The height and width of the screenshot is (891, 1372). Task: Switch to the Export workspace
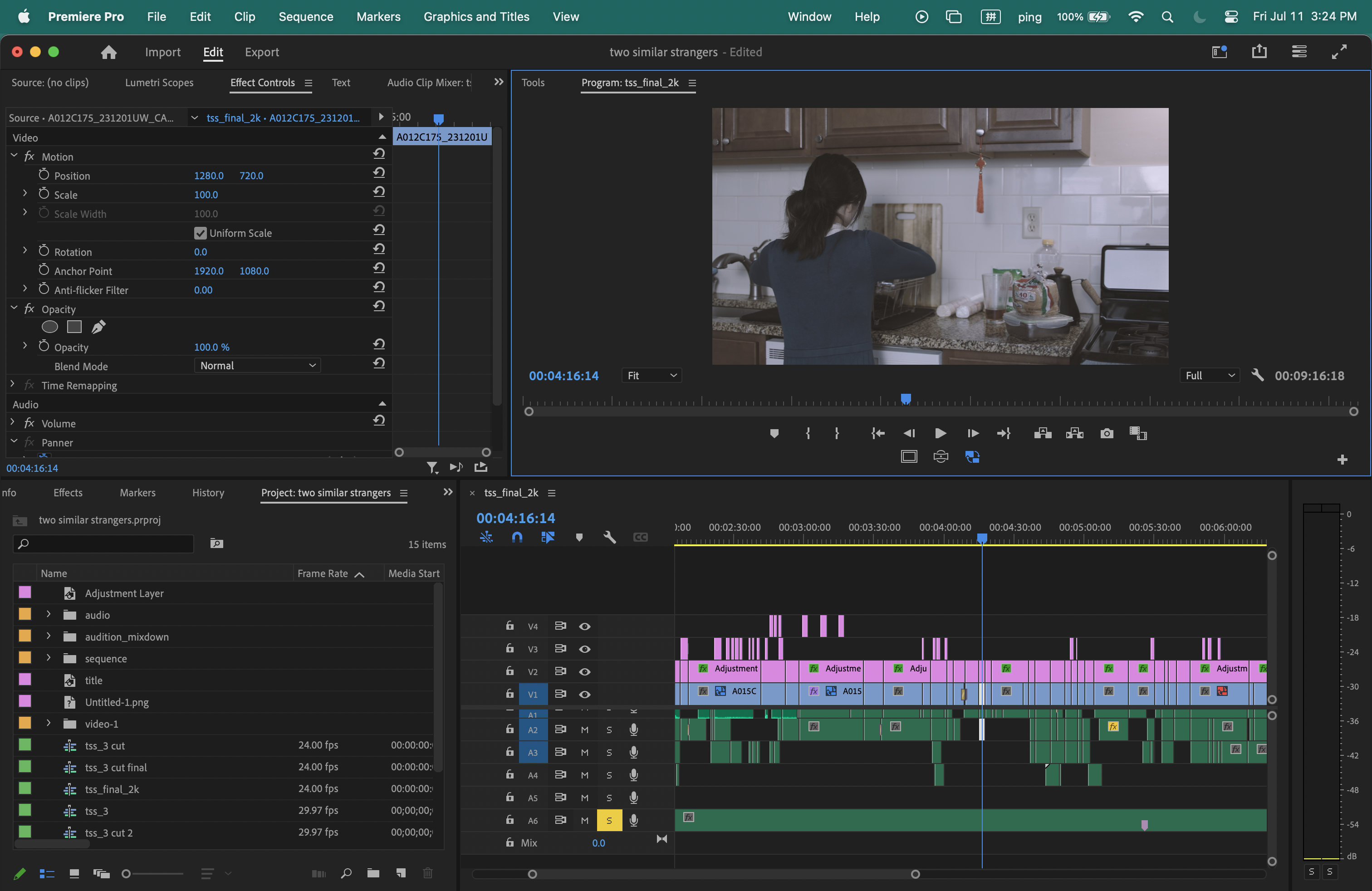(x=262, y=53)
